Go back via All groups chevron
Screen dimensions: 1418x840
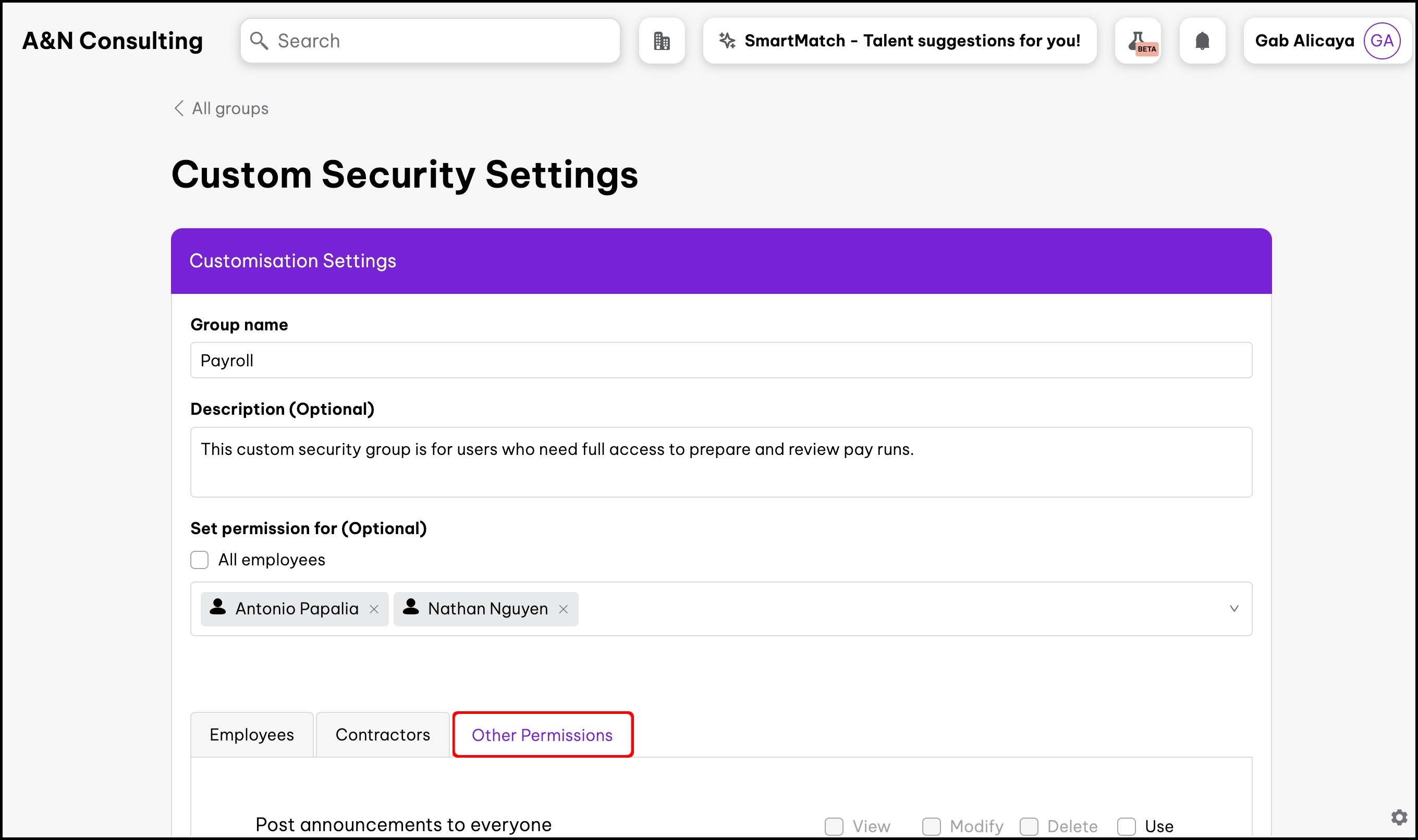tap(179, 108)
